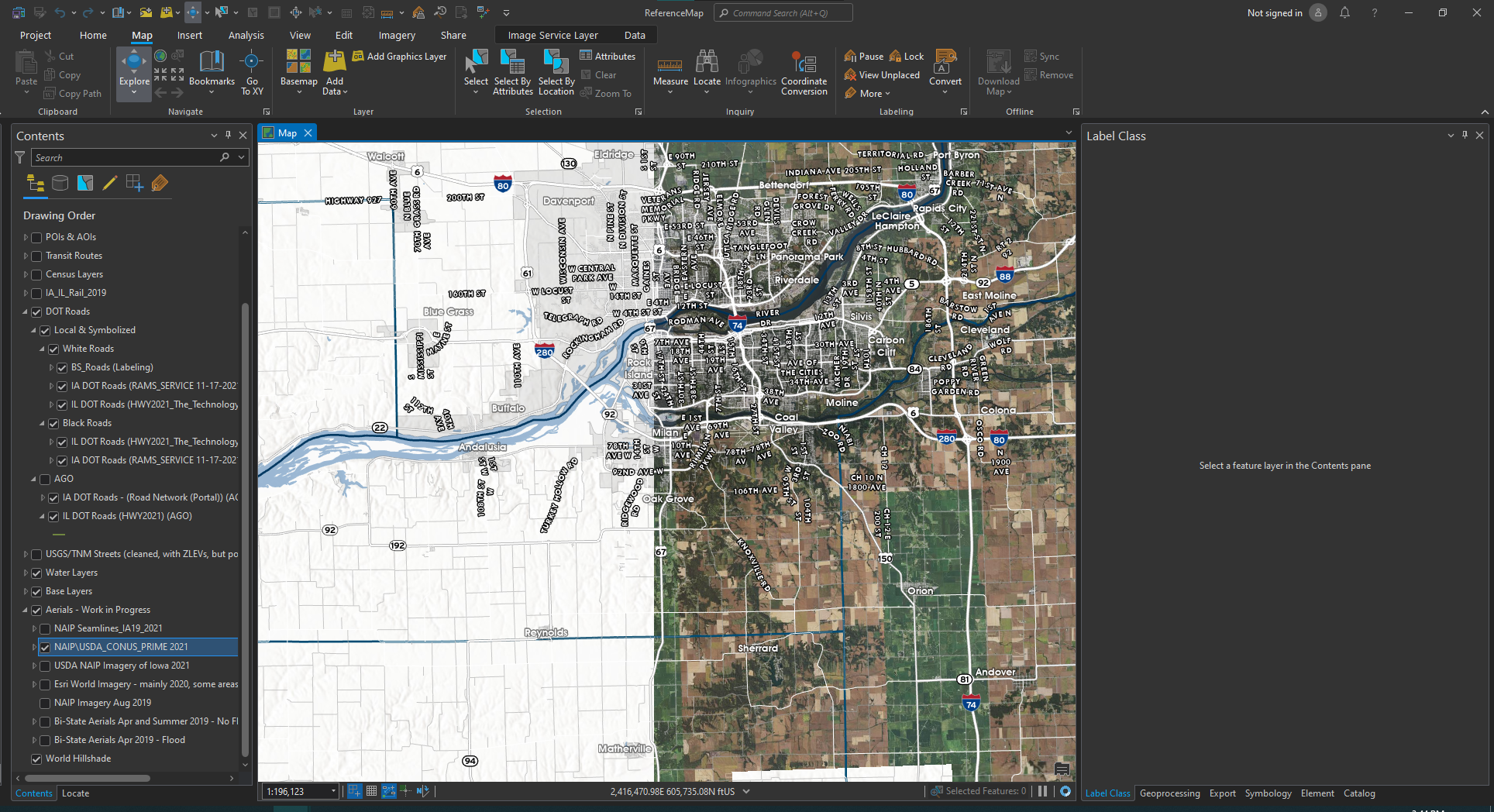Expand the Water Layers group
Screen dimensions: 1494x812
[25, 573]
